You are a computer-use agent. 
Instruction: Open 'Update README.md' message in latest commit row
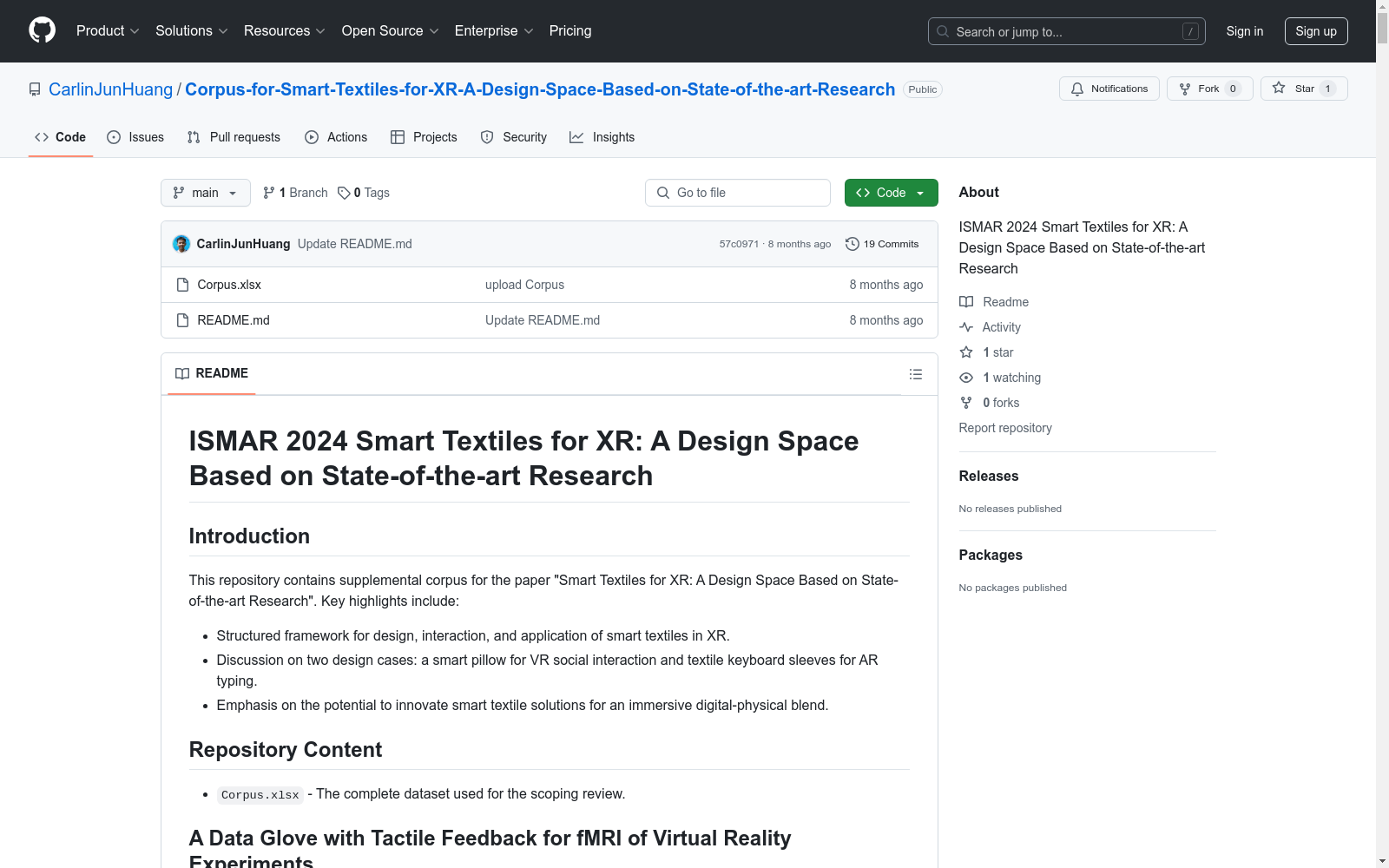[x=355, y=244]
